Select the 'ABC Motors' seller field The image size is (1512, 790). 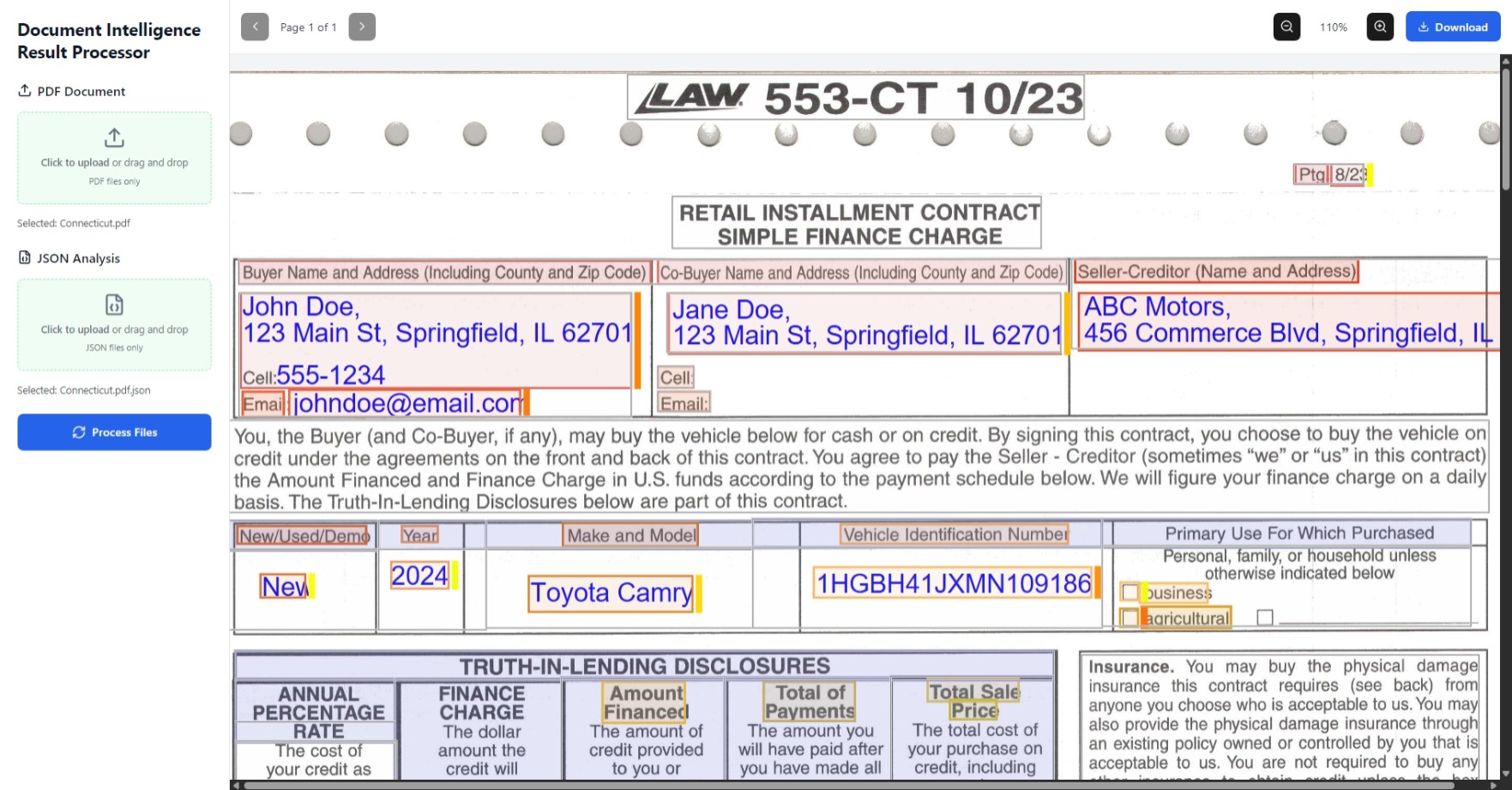(x=1288, y=321)
